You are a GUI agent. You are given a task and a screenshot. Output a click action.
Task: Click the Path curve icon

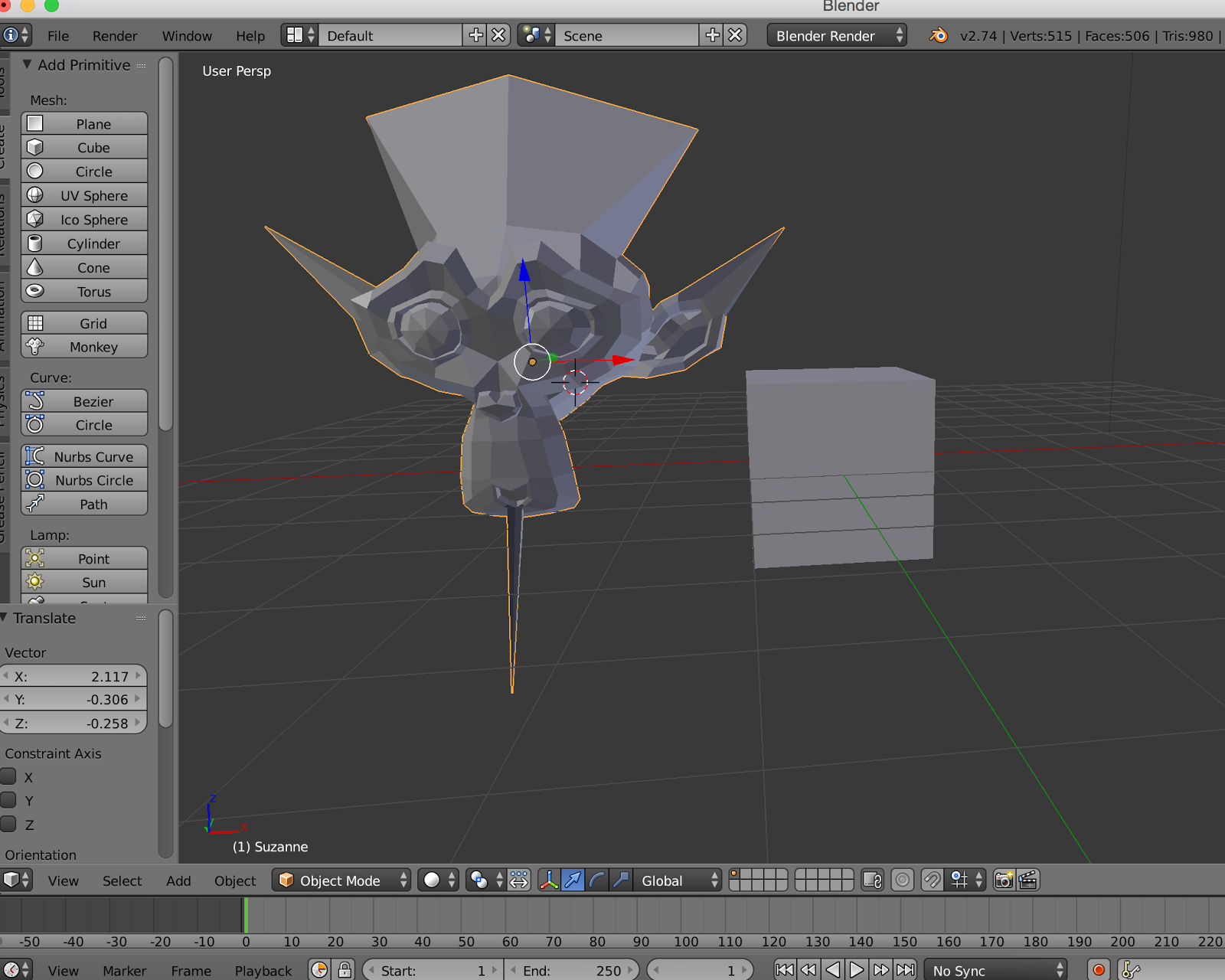tap(35, 504)
